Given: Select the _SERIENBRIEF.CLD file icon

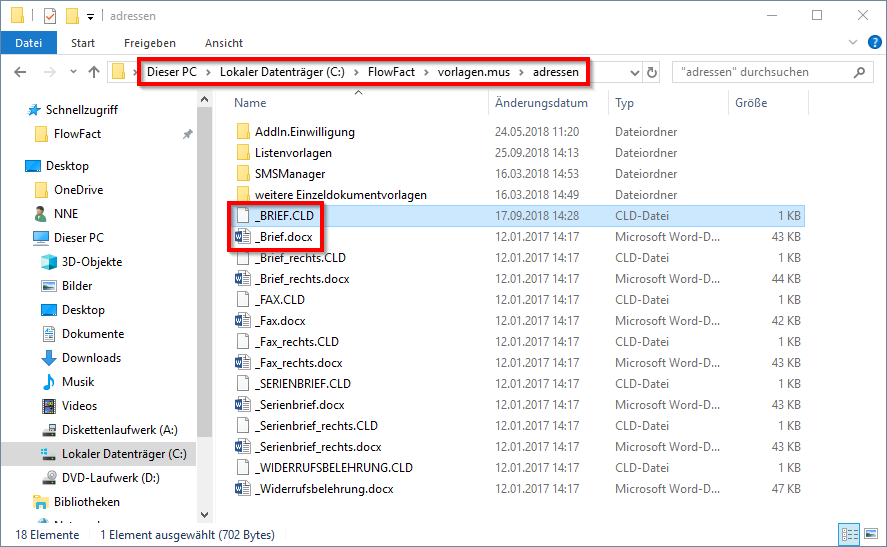Looking at the screenshot, I should coord(243,384).
